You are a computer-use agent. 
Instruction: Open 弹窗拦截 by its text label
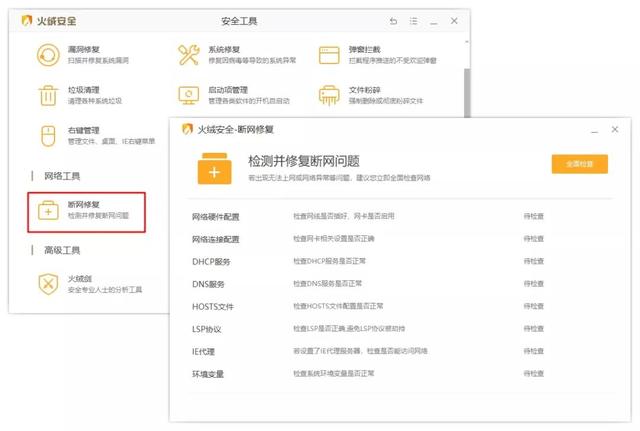click(364, 49)
